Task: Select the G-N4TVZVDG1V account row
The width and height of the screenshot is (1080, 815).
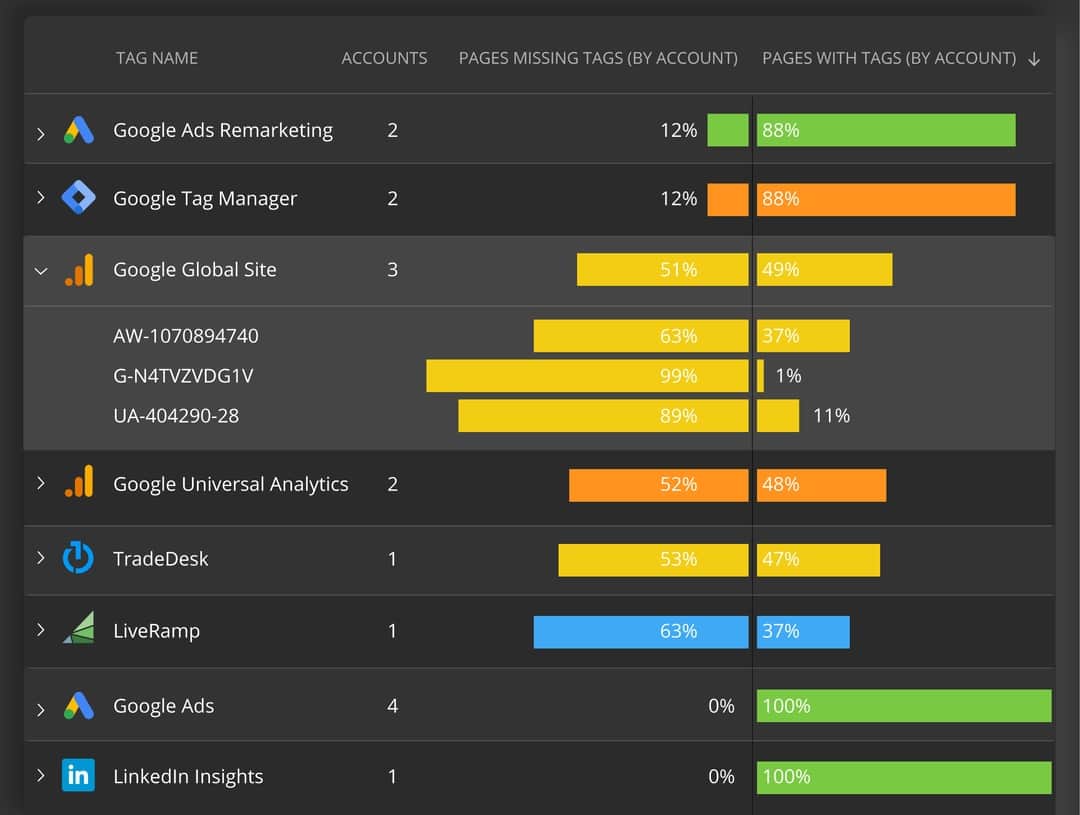Action: [539, 375]
